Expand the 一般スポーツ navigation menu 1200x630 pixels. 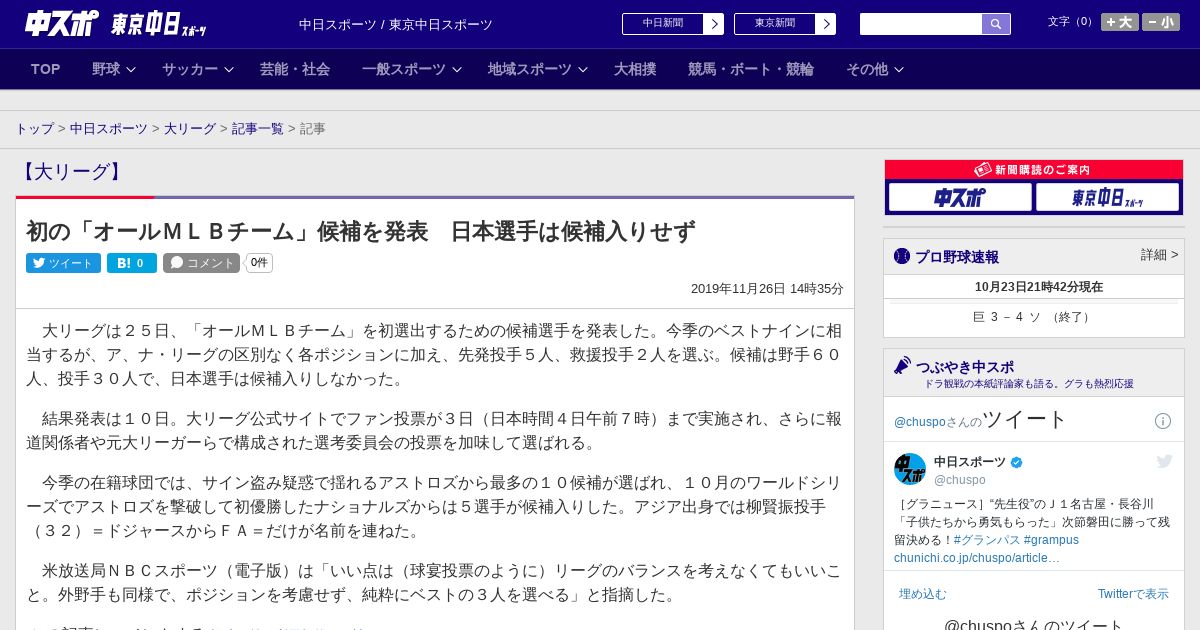click(x=412, y=69)
